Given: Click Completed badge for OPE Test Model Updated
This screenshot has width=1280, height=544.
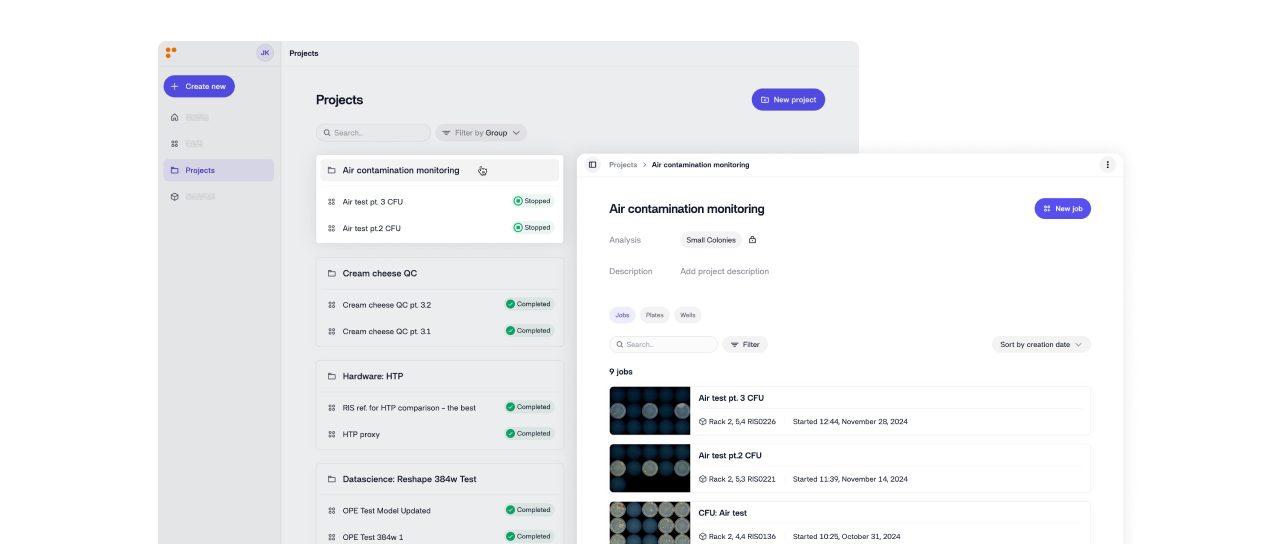Looking at the screenshot, I should point(528,510).
